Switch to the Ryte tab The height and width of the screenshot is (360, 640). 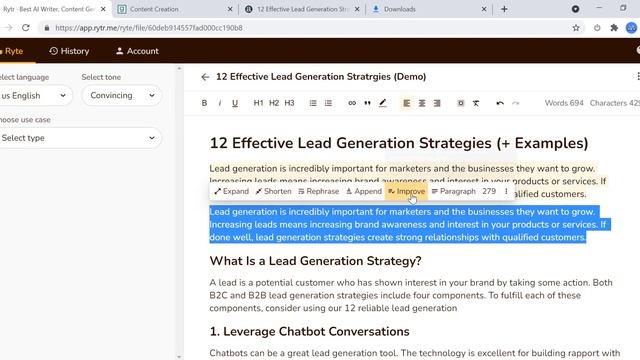[13, 51]
